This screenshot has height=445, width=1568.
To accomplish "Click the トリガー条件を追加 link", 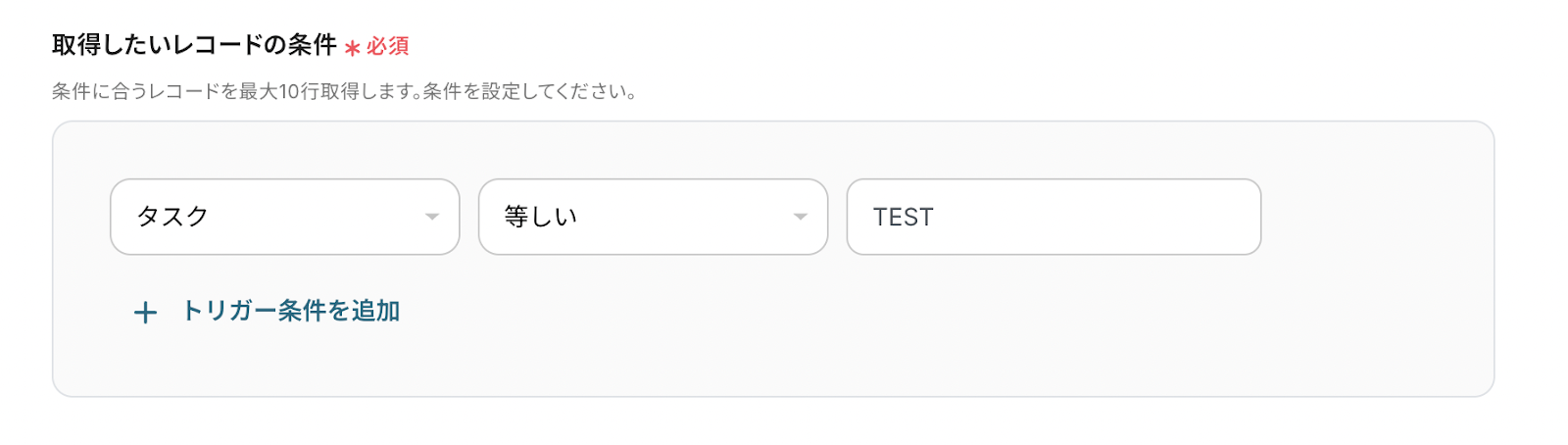I will tap(291, 312).
